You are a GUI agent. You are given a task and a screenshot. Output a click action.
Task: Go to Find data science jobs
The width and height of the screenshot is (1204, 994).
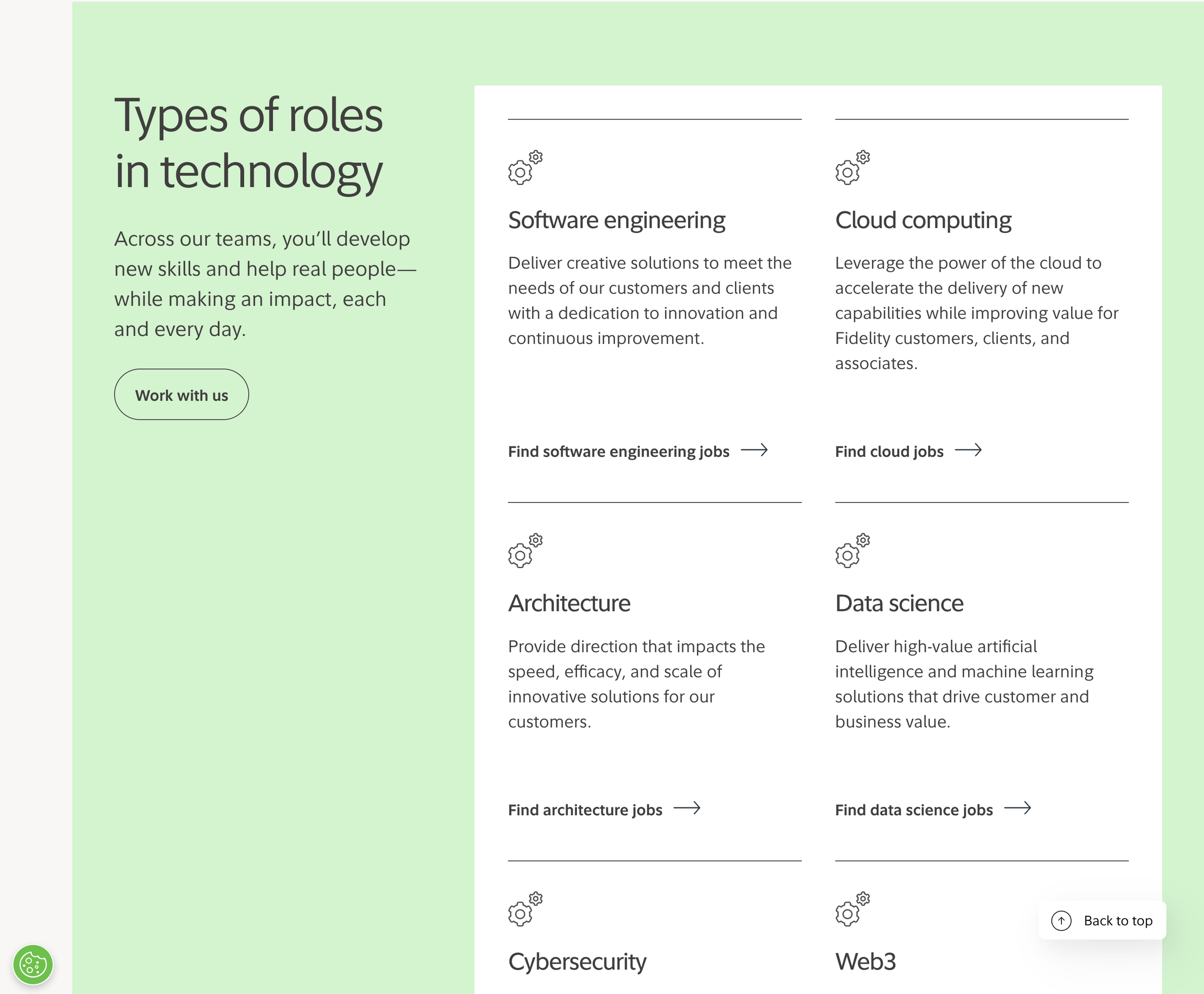914,810
